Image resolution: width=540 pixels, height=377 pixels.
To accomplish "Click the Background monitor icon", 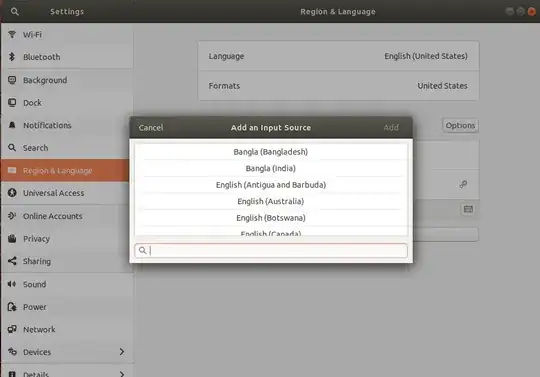I will click(x=12, y=80).
